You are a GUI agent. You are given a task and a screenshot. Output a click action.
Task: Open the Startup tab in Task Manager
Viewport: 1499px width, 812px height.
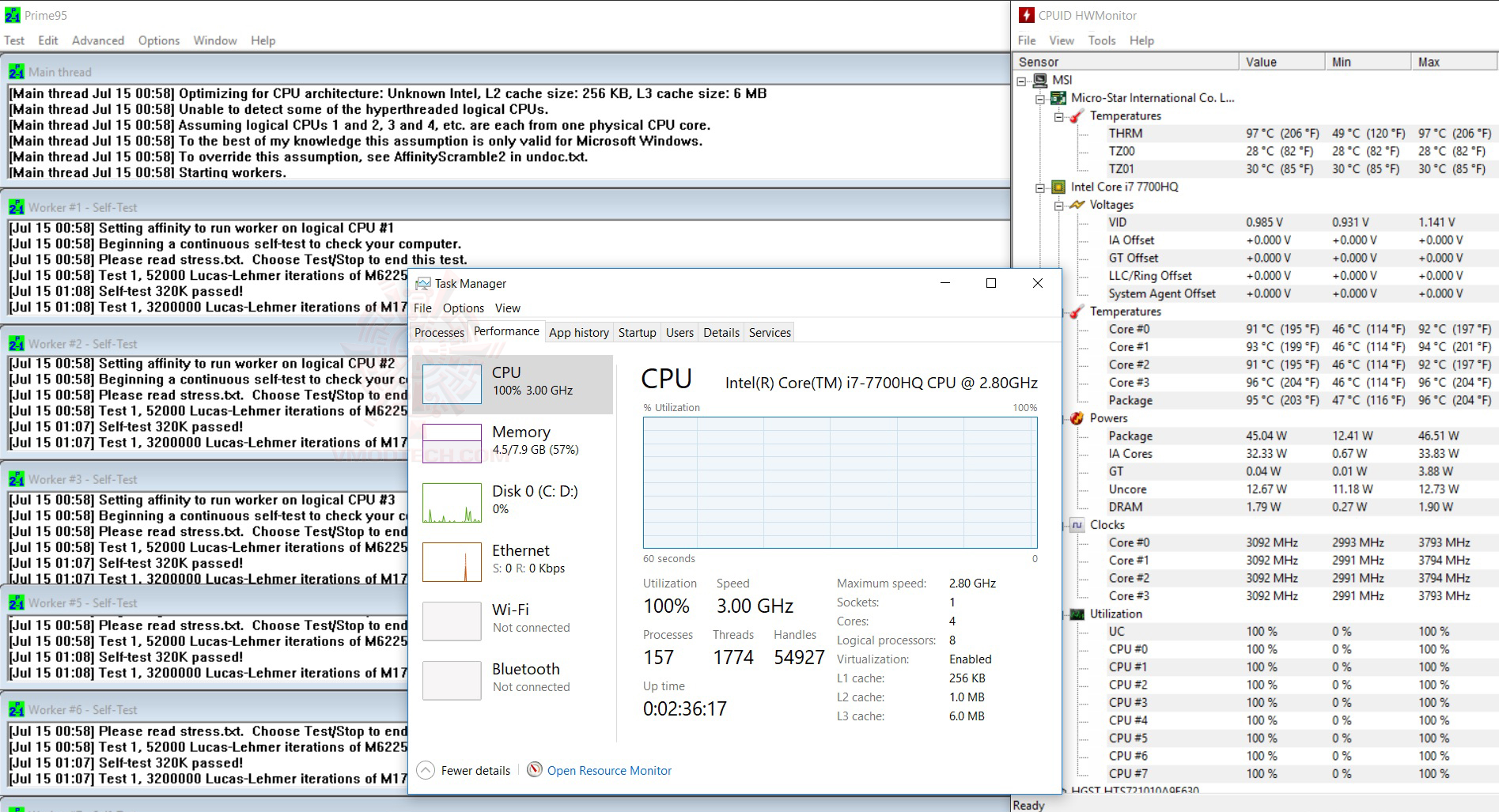638,333
